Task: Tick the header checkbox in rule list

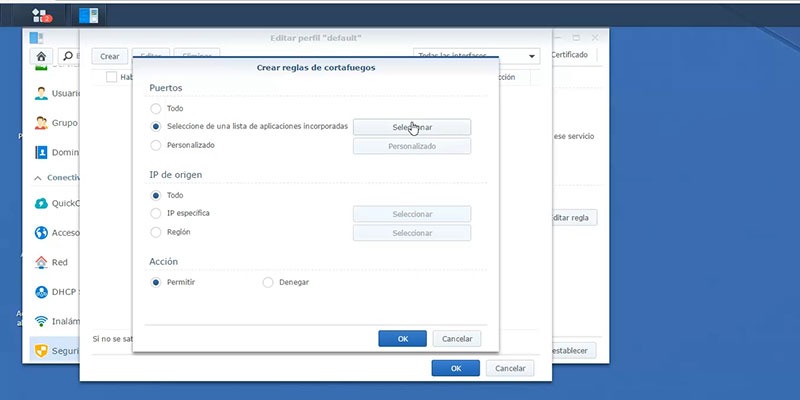Action: (112, 77)
